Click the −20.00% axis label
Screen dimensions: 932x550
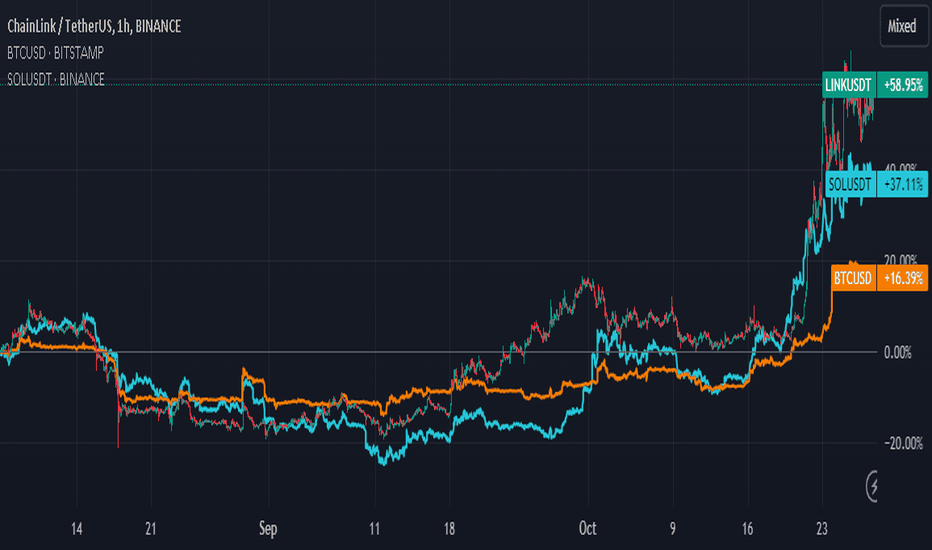click(903, 443)
